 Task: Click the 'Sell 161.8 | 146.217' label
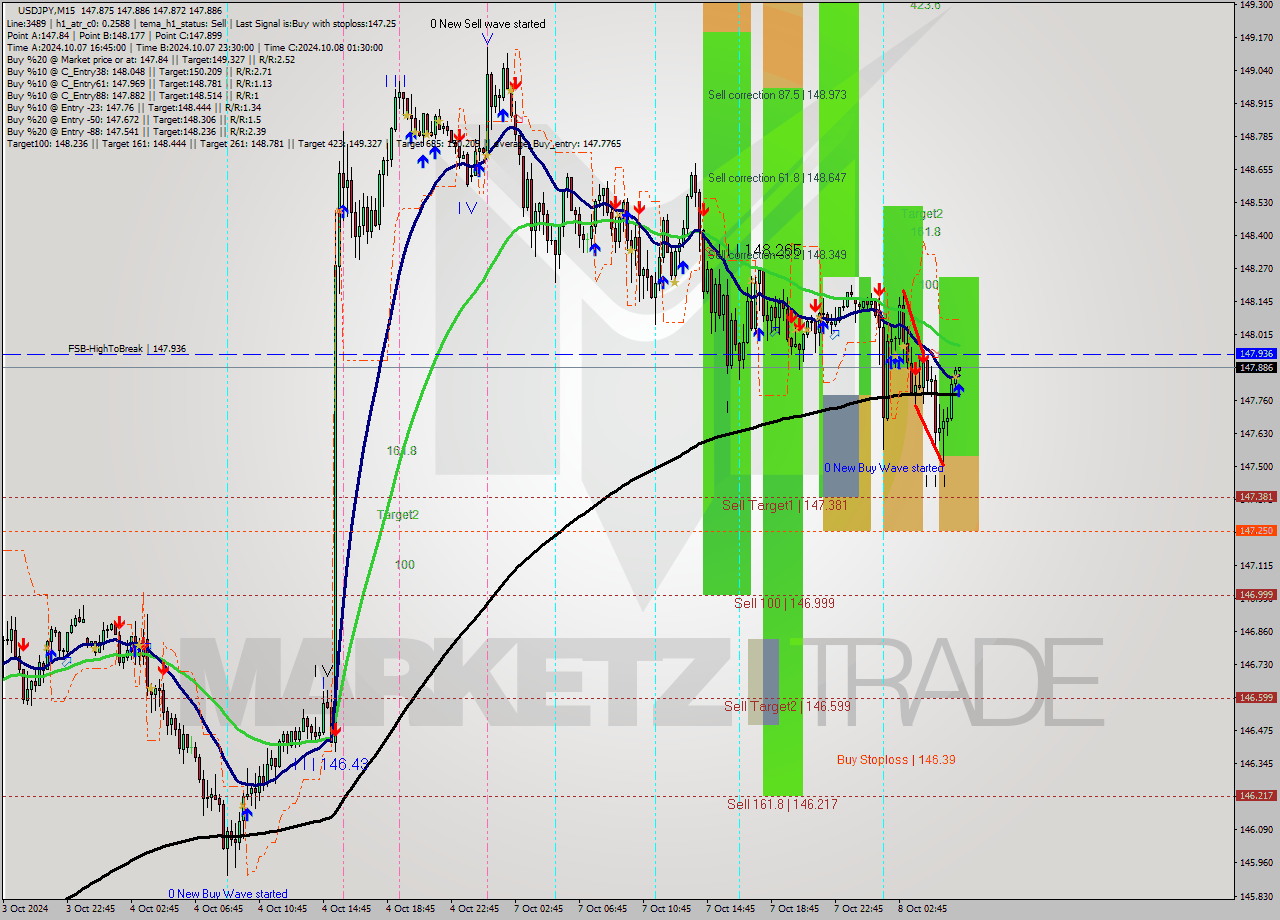tap(782, 804)
